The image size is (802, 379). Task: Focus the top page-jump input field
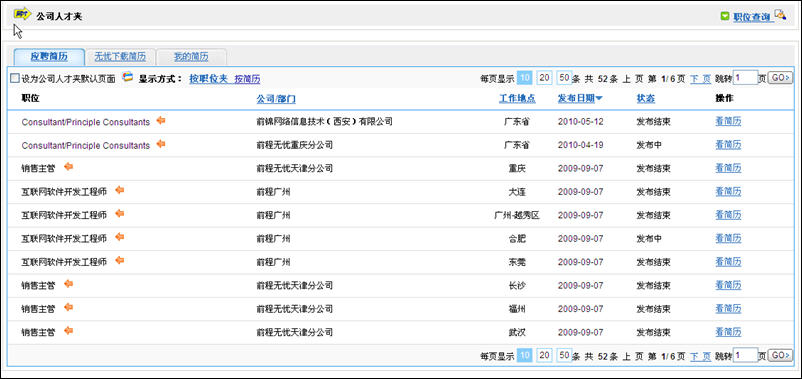[745, 78]
